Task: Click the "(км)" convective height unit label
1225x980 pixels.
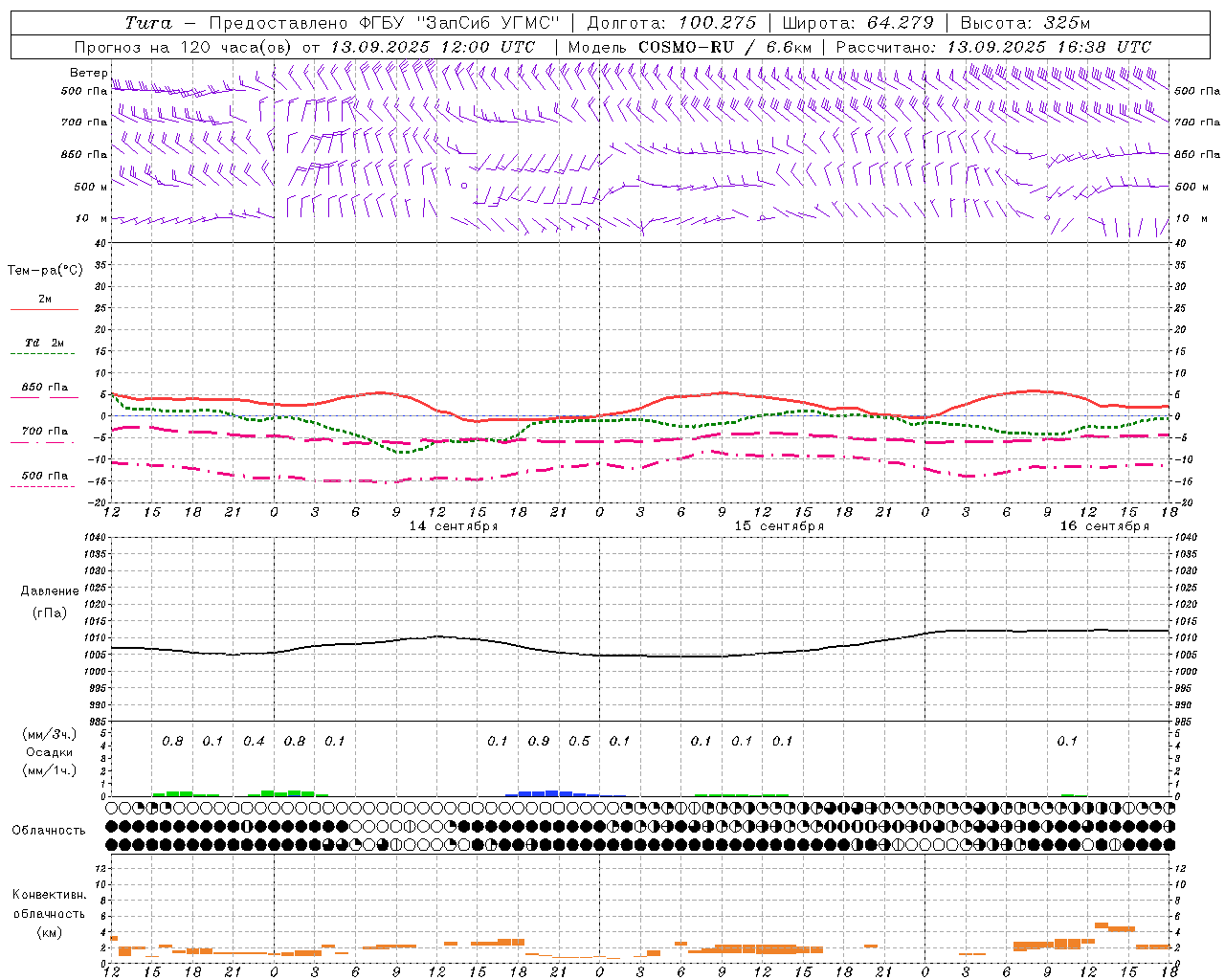Action: (x=49, y=931)
